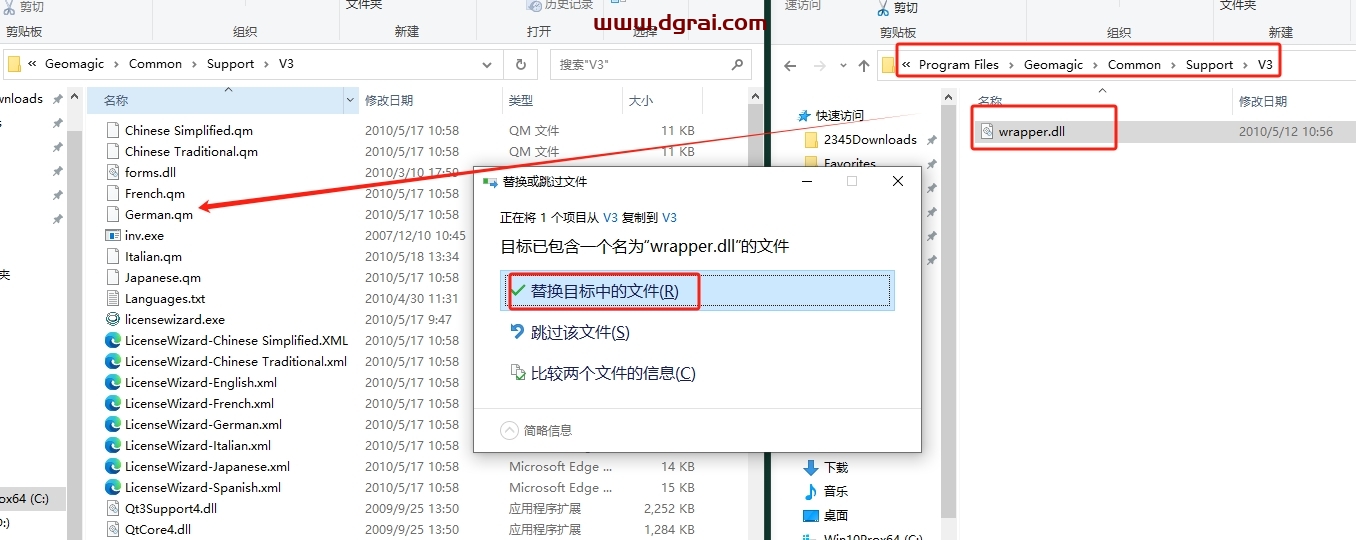
Task: Select Chinese Traditional.qm file icon
Action: coord(113,151)
